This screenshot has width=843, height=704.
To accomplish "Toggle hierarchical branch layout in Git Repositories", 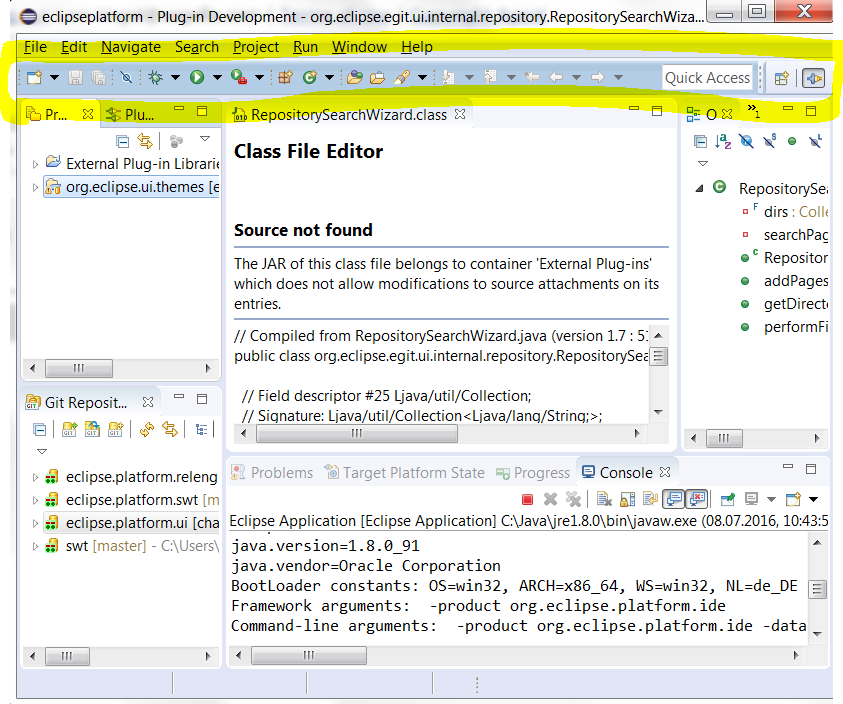I will [x=202, y=429].
